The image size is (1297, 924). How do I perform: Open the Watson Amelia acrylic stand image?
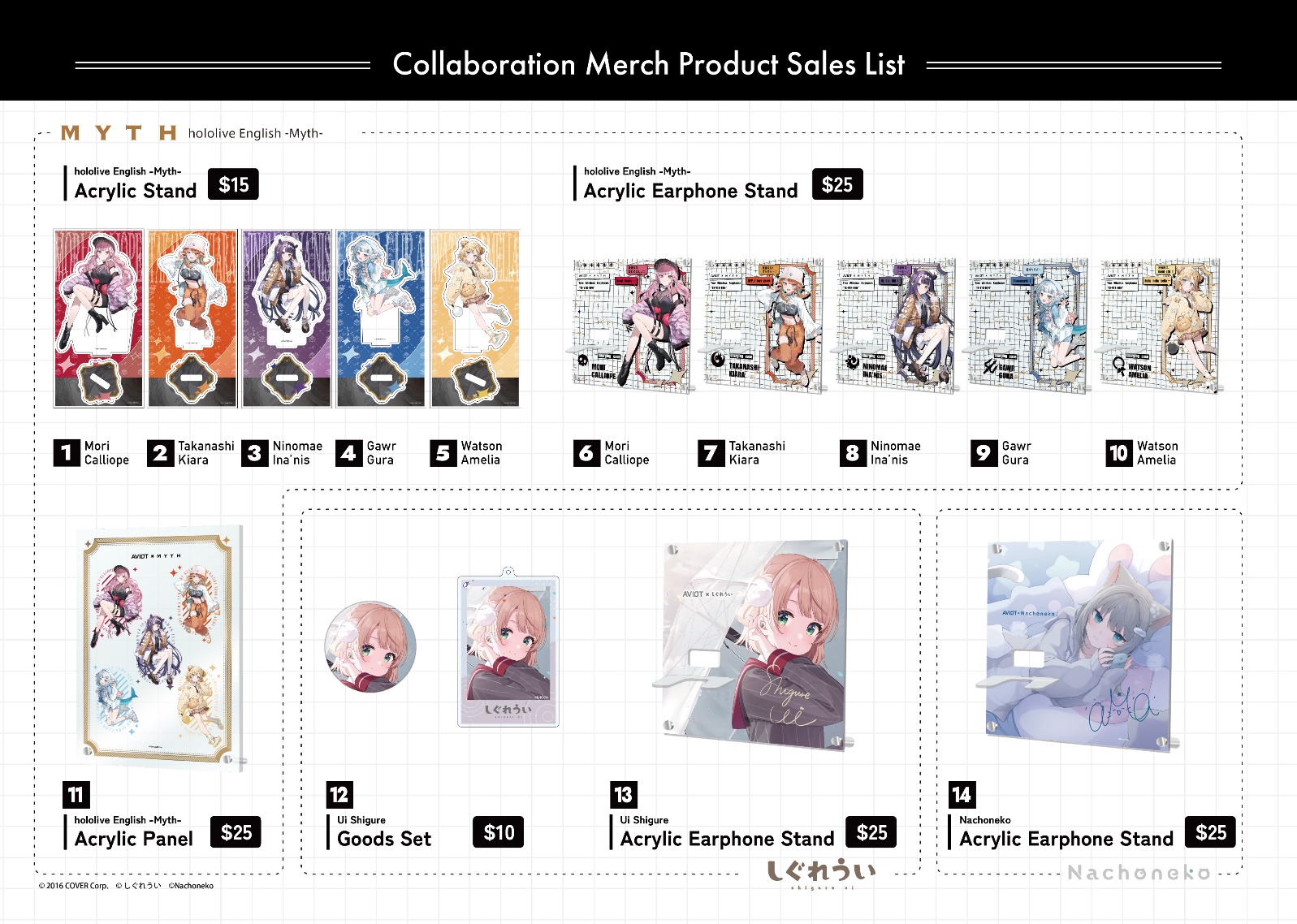[475, 318]
